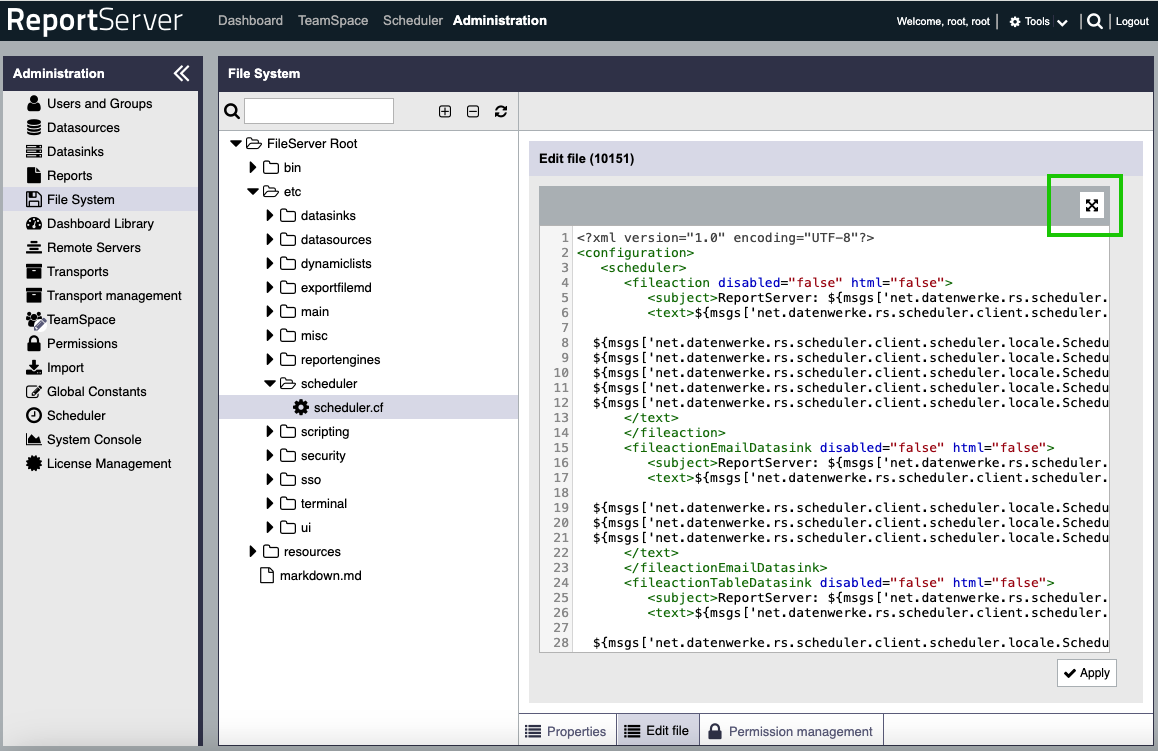Log out of ReportServer
Image resolution: width=1158 pixels, height=751 pixels.
coord(1132,21)
